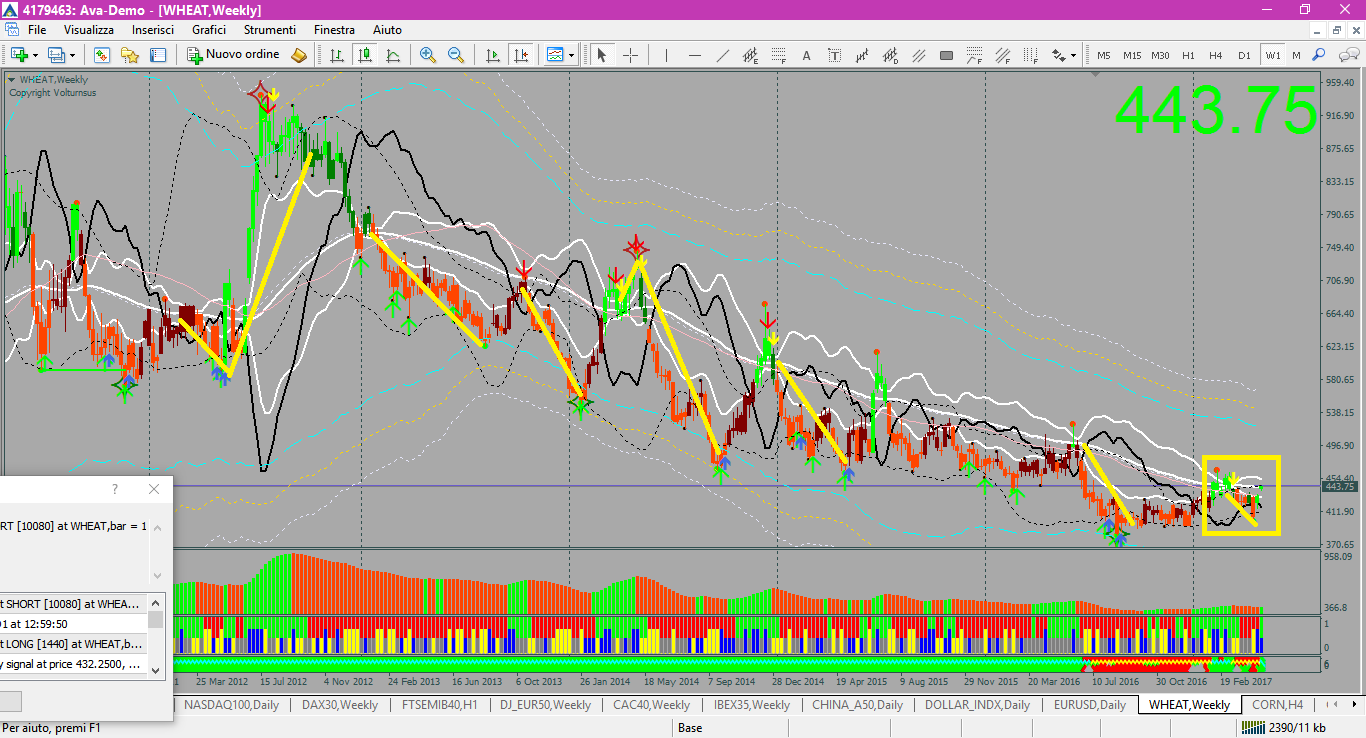Open the Navigator panel with star folder icon
1366x738 pixels.
[x=129, y=55]
